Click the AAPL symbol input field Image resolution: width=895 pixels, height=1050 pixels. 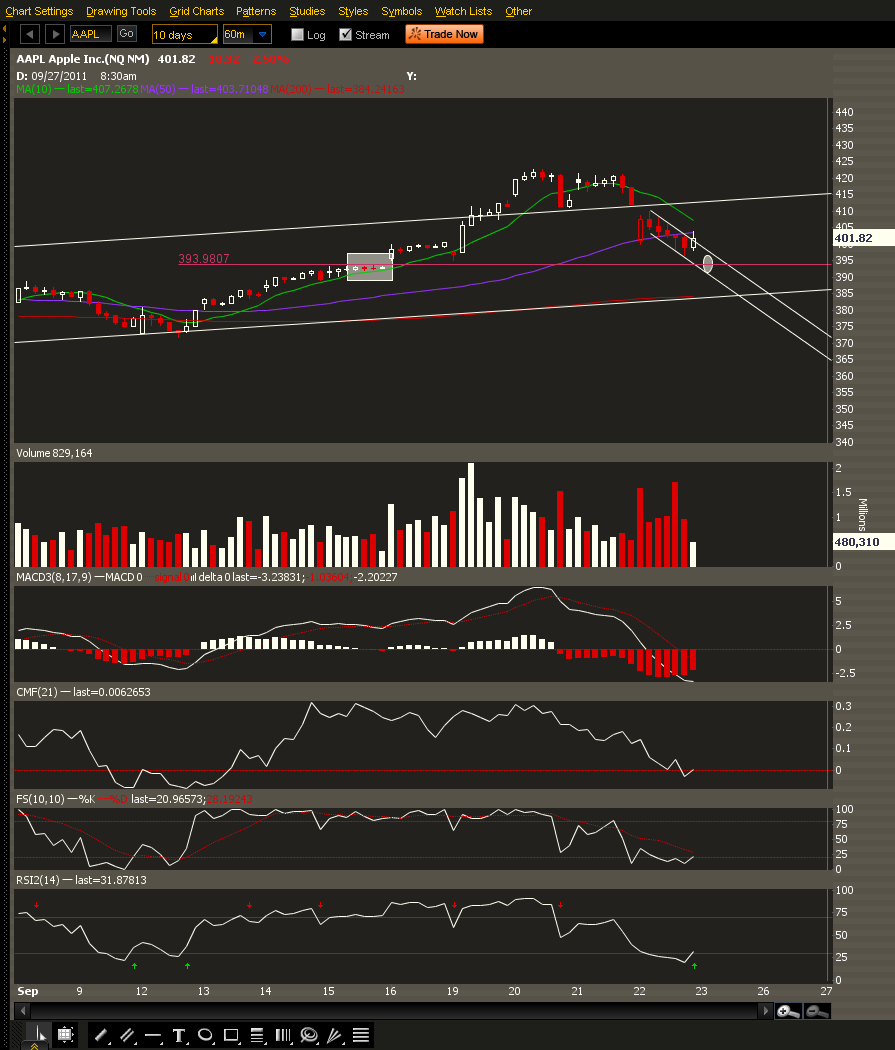pyautogui.click(x=90, y=34)
